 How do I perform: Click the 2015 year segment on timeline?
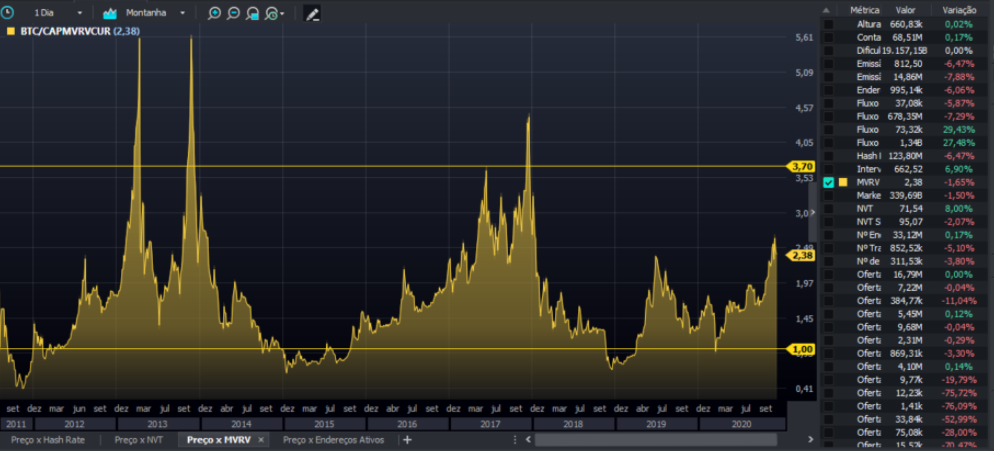(x=325, y=424)
